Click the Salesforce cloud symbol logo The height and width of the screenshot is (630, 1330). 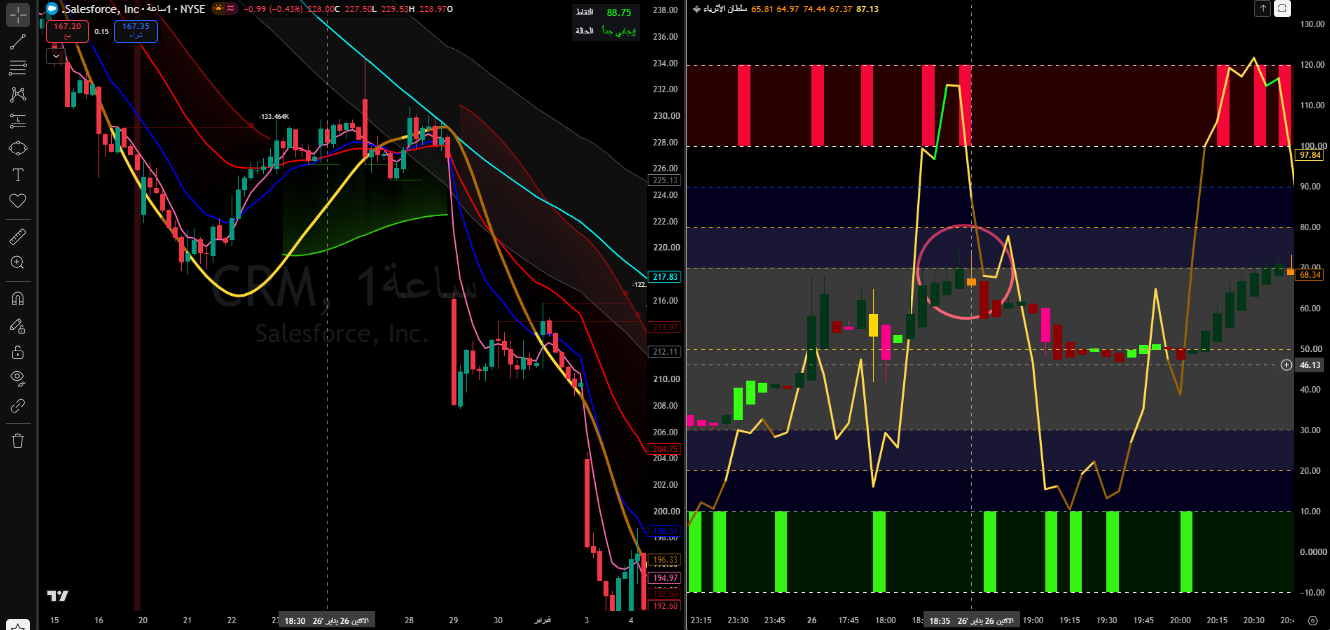click(52, 8)
